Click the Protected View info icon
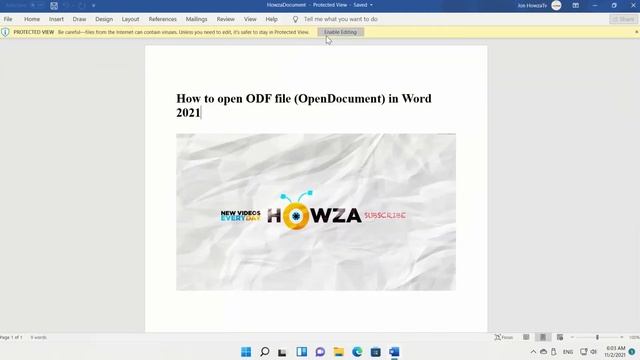This screenshot has height=360, width=640. (x=5, y=32)
